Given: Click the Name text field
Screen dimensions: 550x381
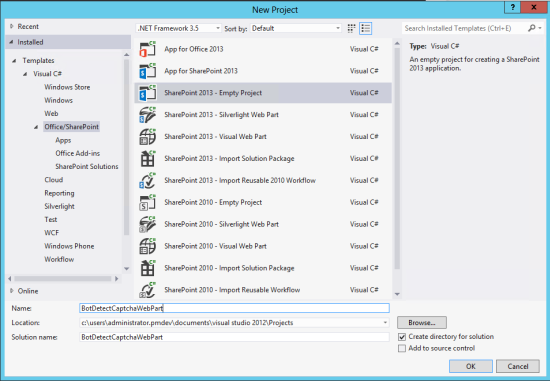Looking at the screenshot, I should coord(234,308).
